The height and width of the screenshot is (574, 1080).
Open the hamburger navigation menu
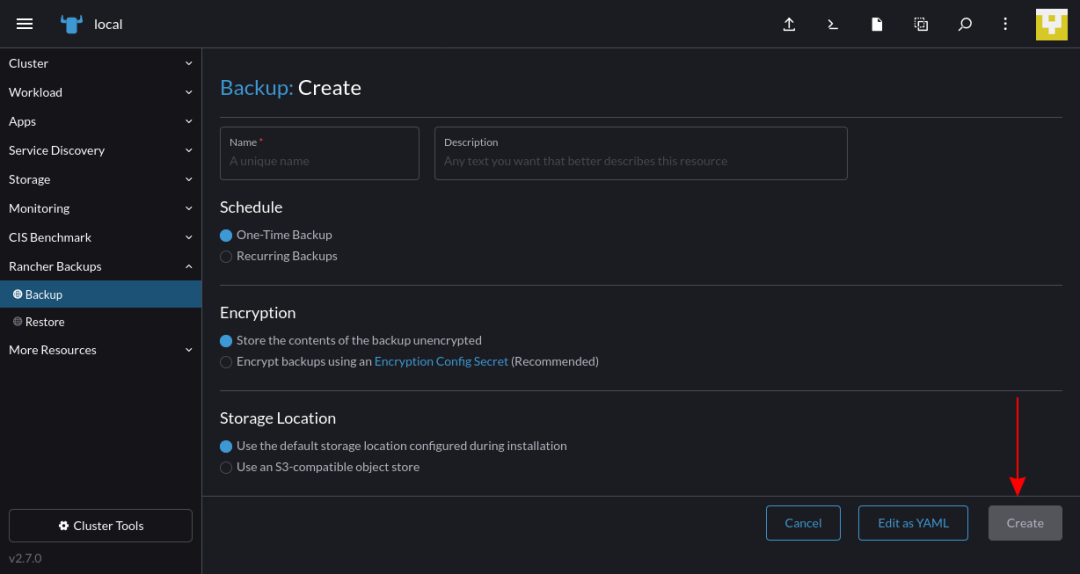[25, 24]
